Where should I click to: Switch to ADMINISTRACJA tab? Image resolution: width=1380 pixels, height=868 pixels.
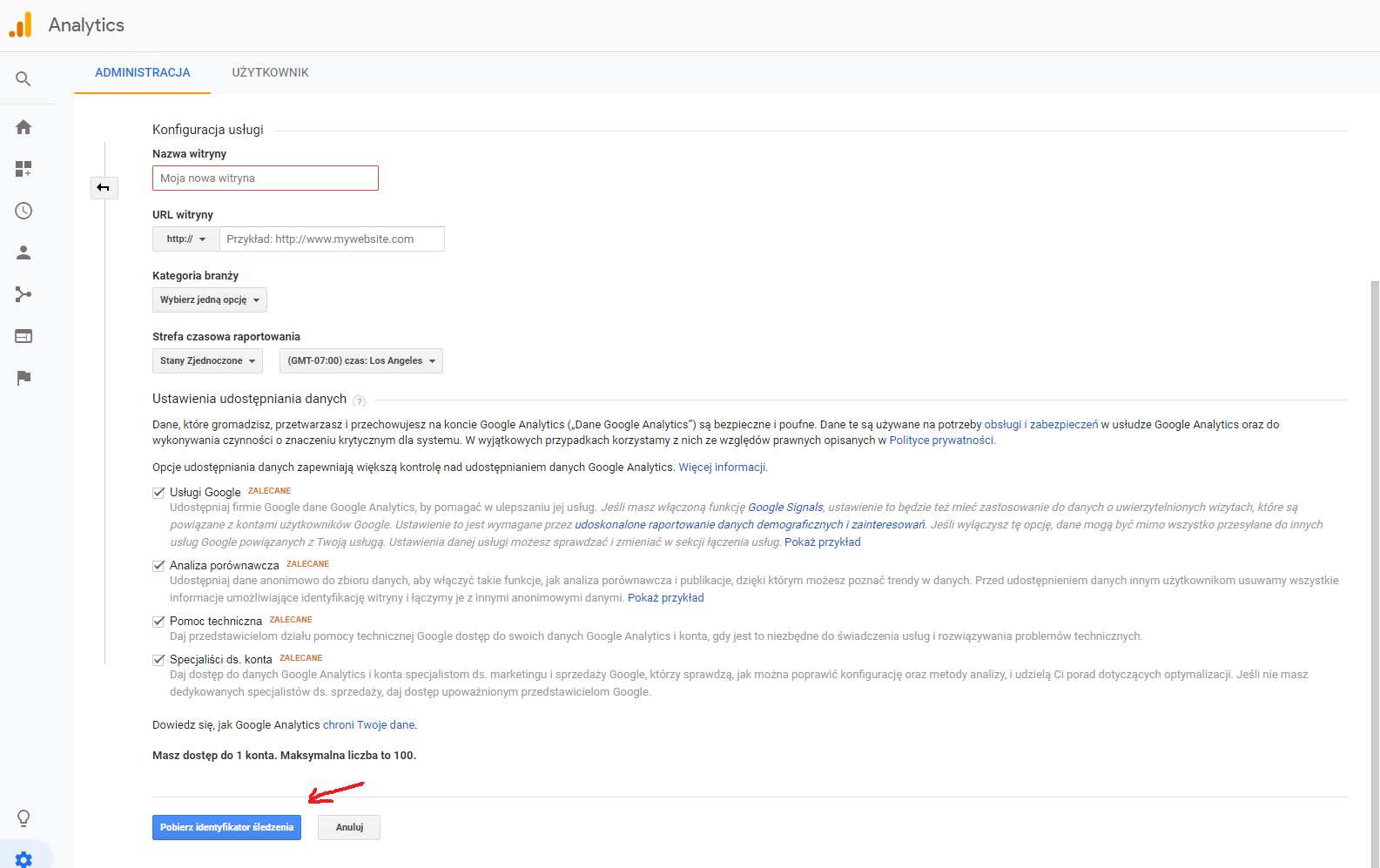coord(143,73)
